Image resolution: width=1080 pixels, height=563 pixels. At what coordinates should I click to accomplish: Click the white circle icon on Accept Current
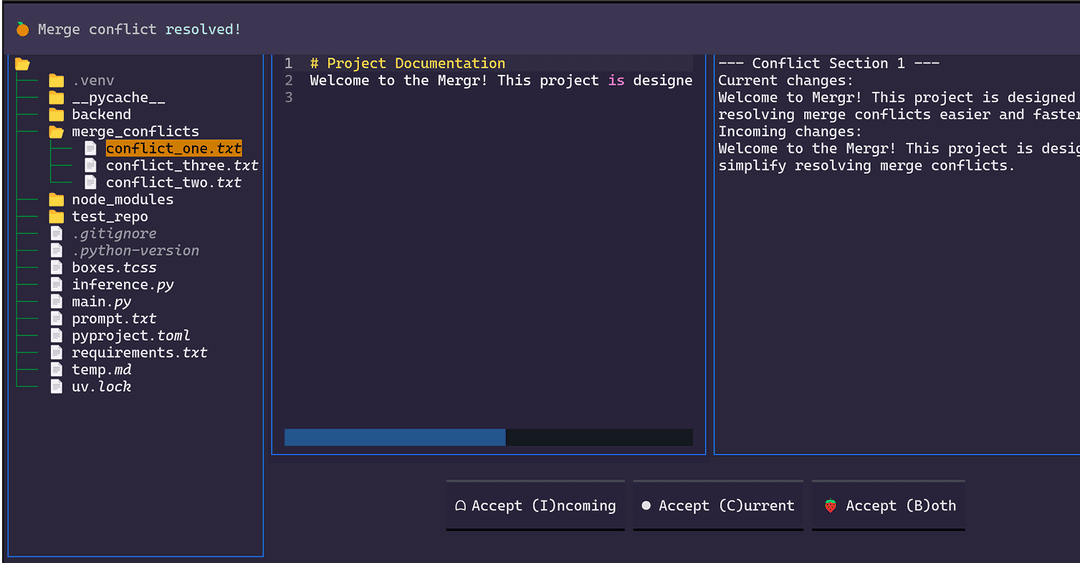click(x=646, y=506)
